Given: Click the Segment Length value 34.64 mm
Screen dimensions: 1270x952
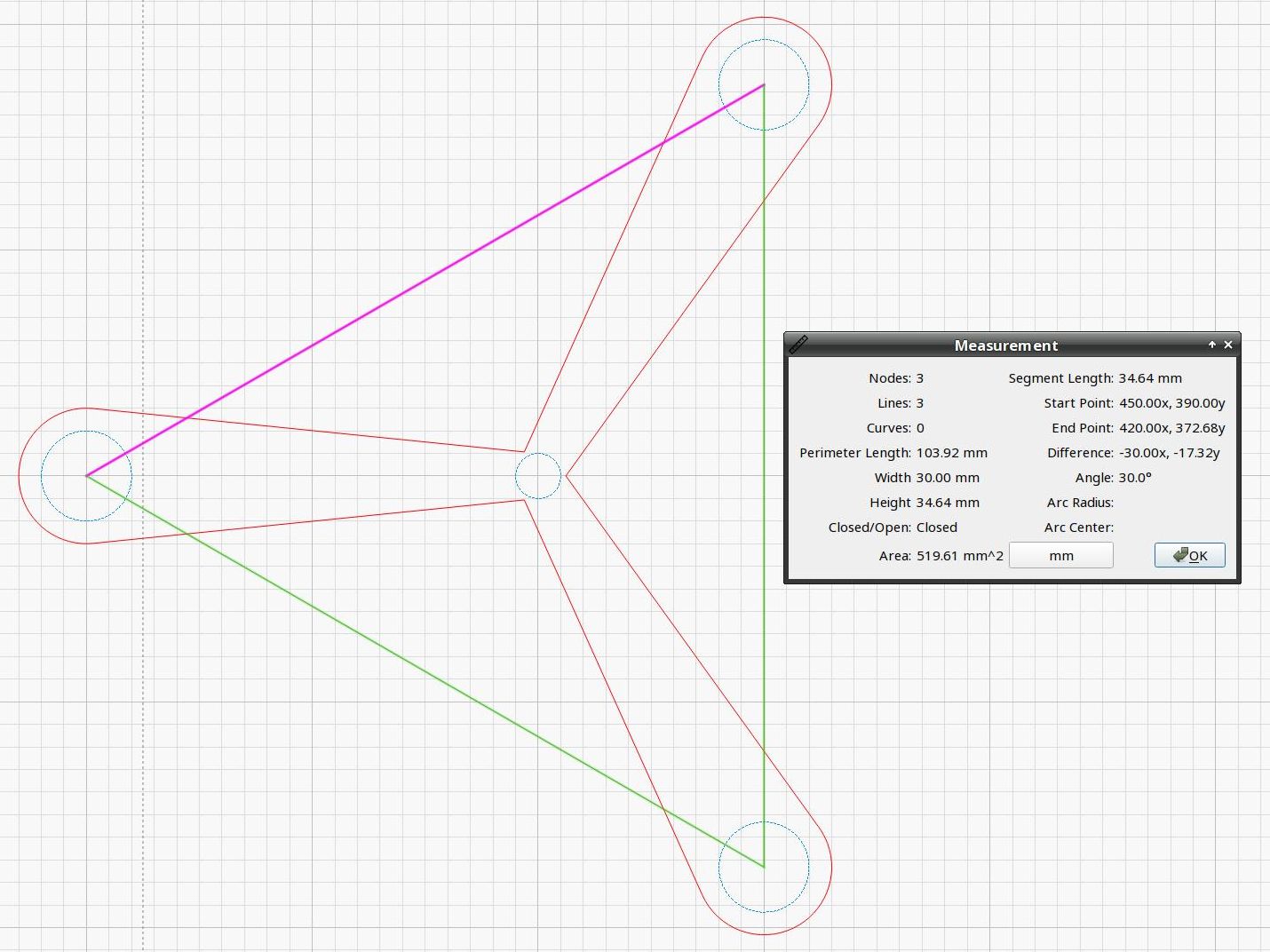Looking at the screenshot, I should [1150, 378].
